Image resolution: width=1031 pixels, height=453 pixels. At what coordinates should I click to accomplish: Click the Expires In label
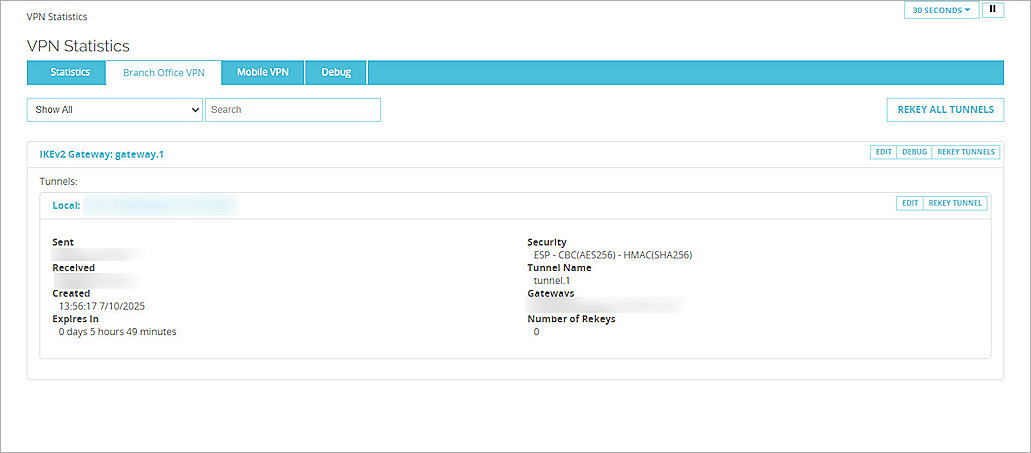pyautogui.click(x=76, y=319)
